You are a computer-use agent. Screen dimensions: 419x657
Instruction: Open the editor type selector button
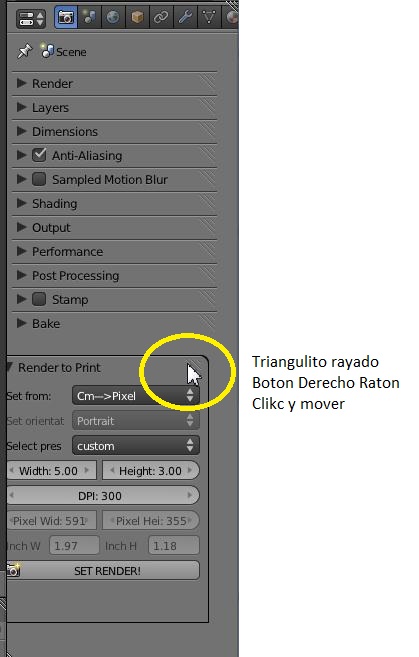(31, 19)
